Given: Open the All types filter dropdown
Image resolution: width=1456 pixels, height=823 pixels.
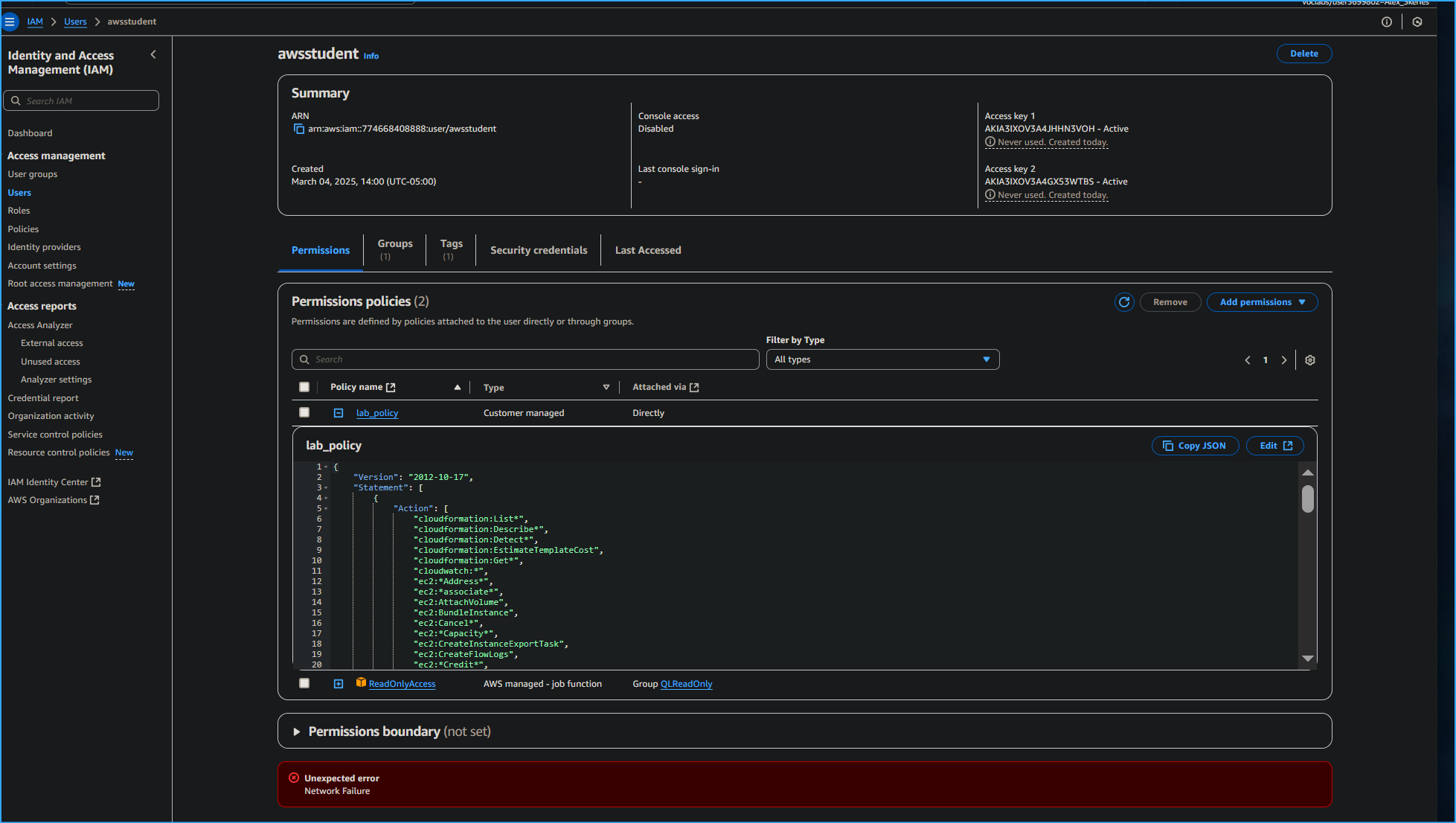Looking at the screenshot, I should pyautogui.click(x=882, y=359).
